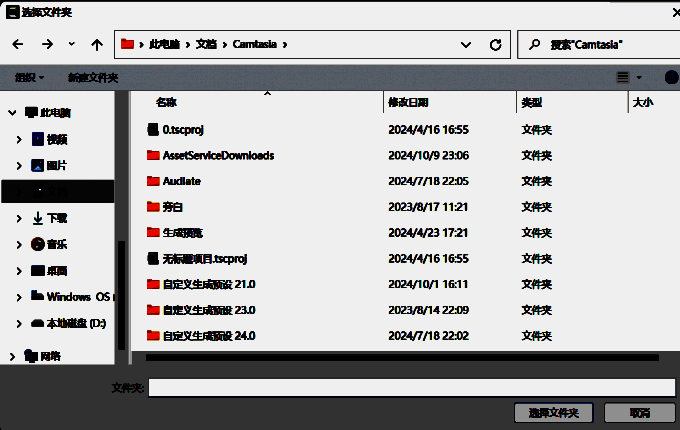Click the Back navigation arrow
Viewport: 680px width, 430px height.
[x=17, y=44]
